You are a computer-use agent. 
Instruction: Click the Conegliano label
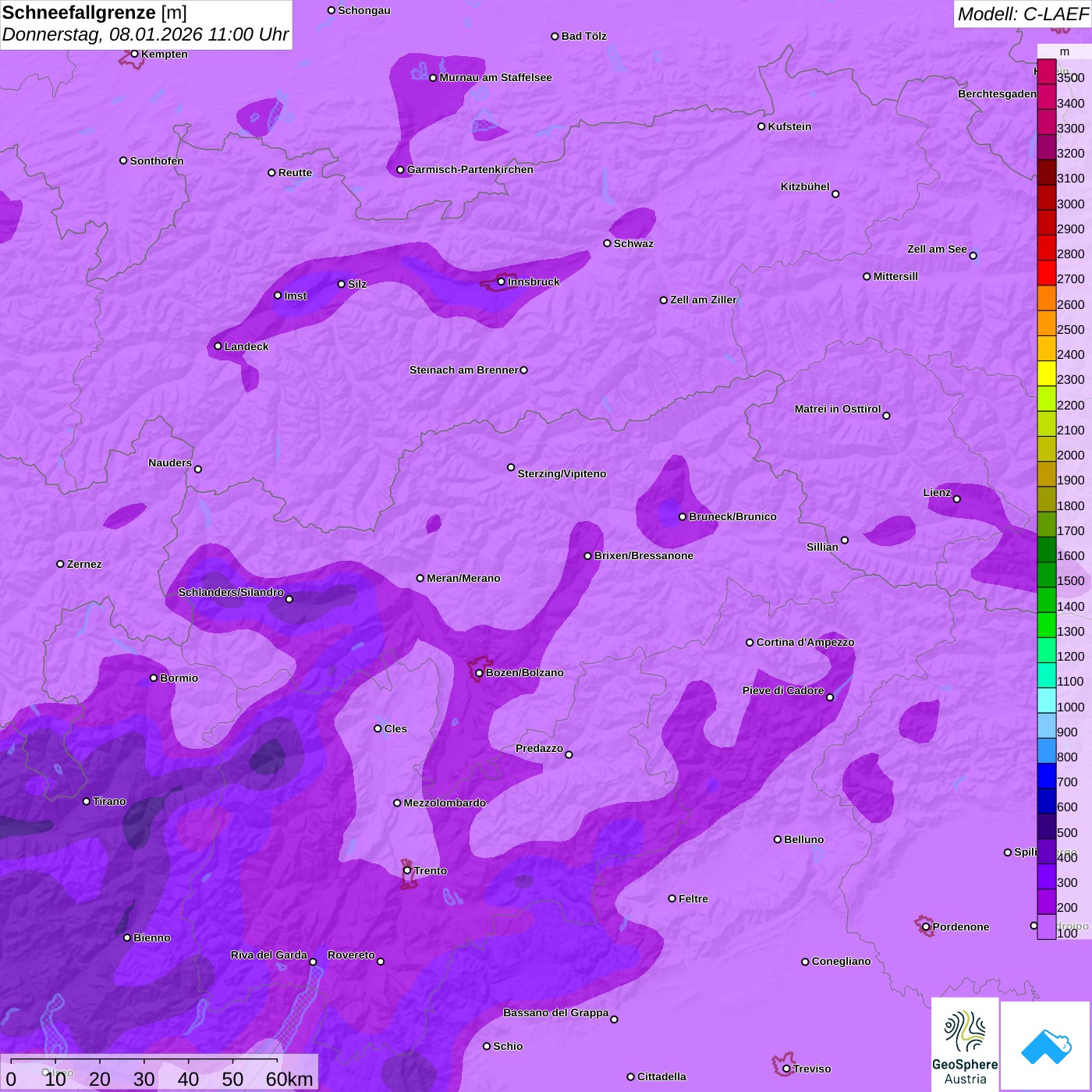click(x=841, y=961)
